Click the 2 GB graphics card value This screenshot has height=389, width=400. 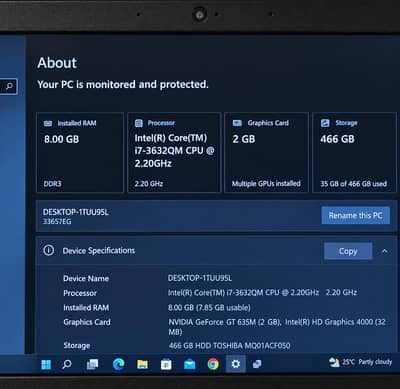(244, 139)
